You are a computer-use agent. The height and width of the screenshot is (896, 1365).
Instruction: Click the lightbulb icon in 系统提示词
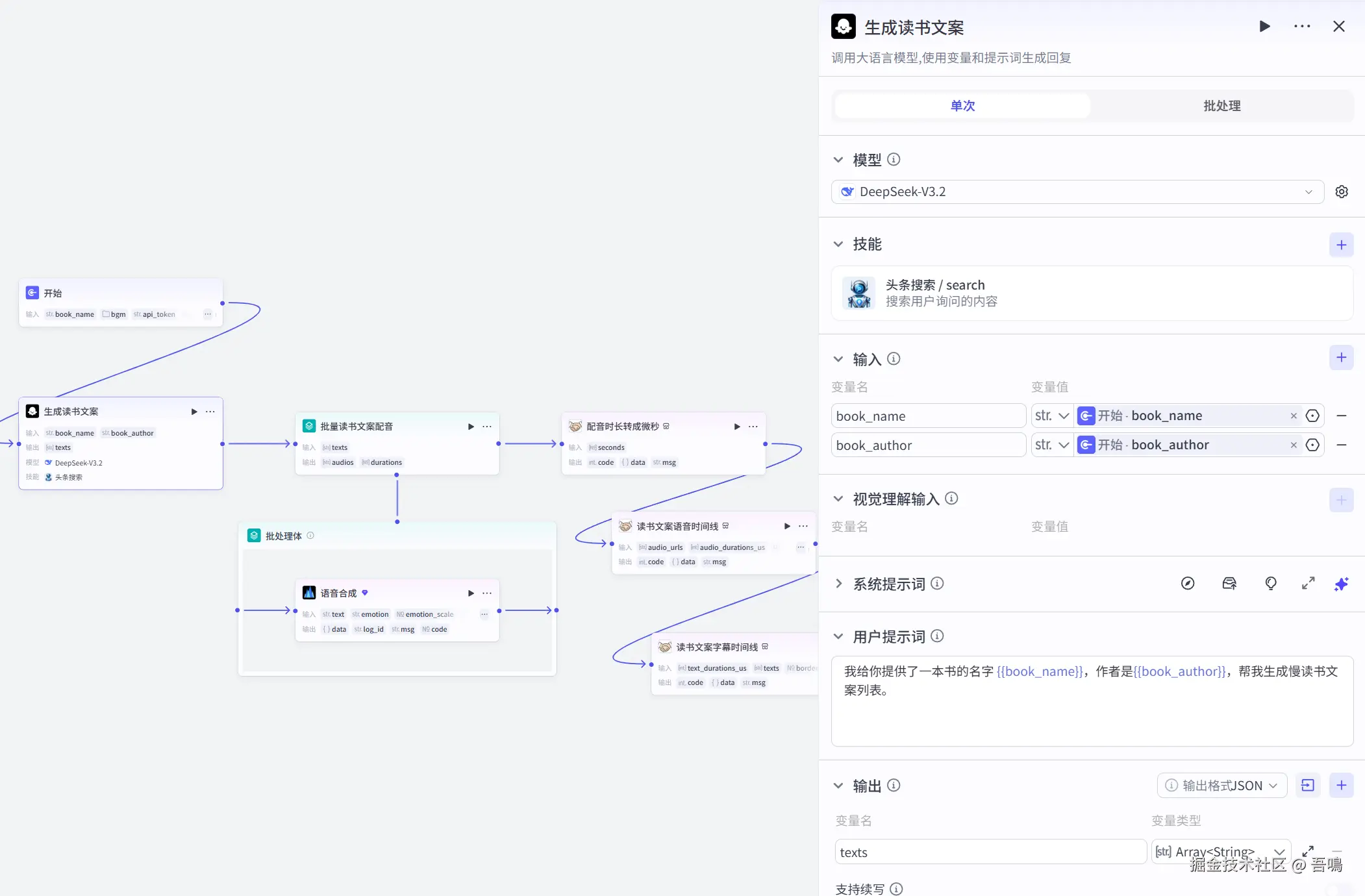[x=1271, y=584]
